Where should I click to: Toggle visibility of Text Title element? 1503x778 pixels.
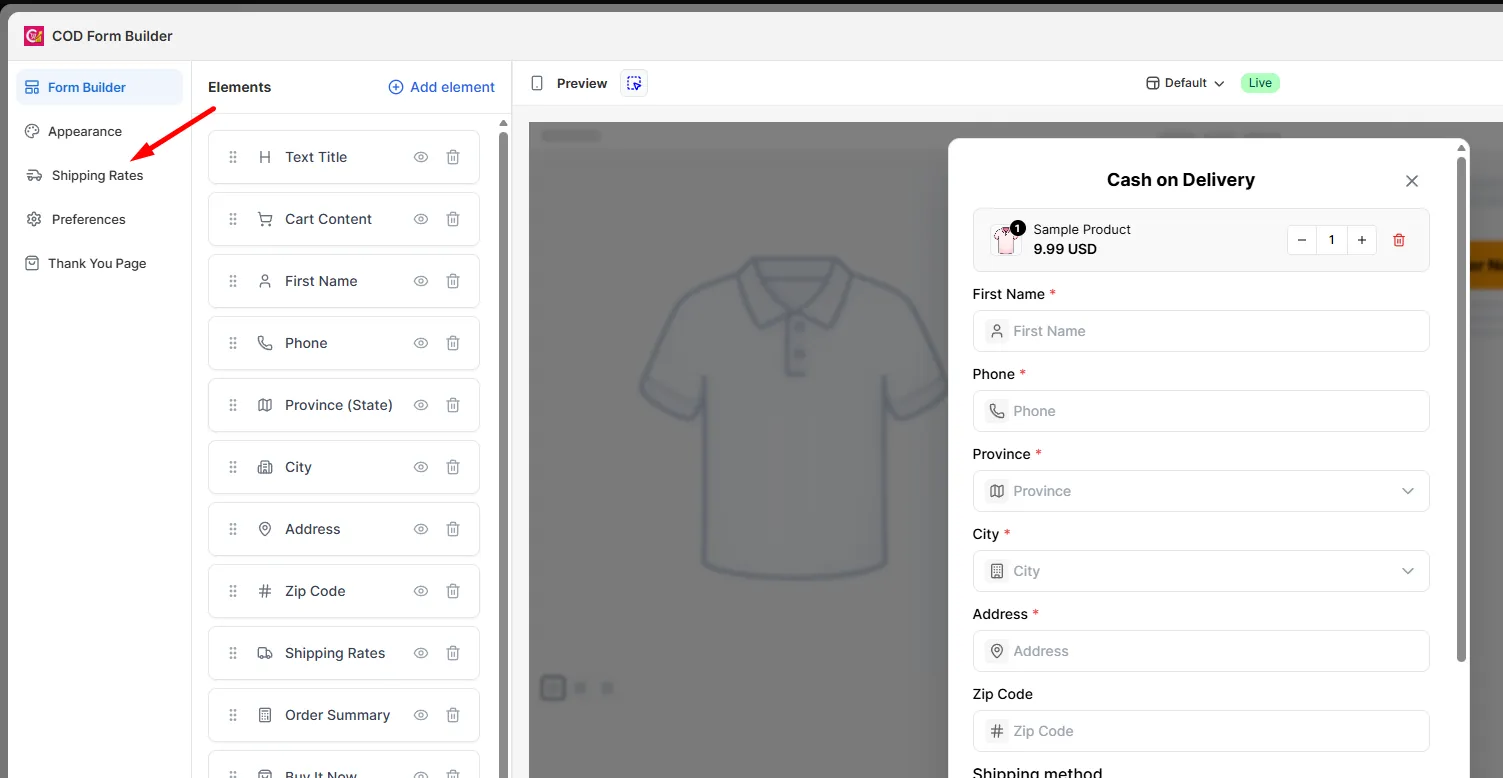point(421,157)
